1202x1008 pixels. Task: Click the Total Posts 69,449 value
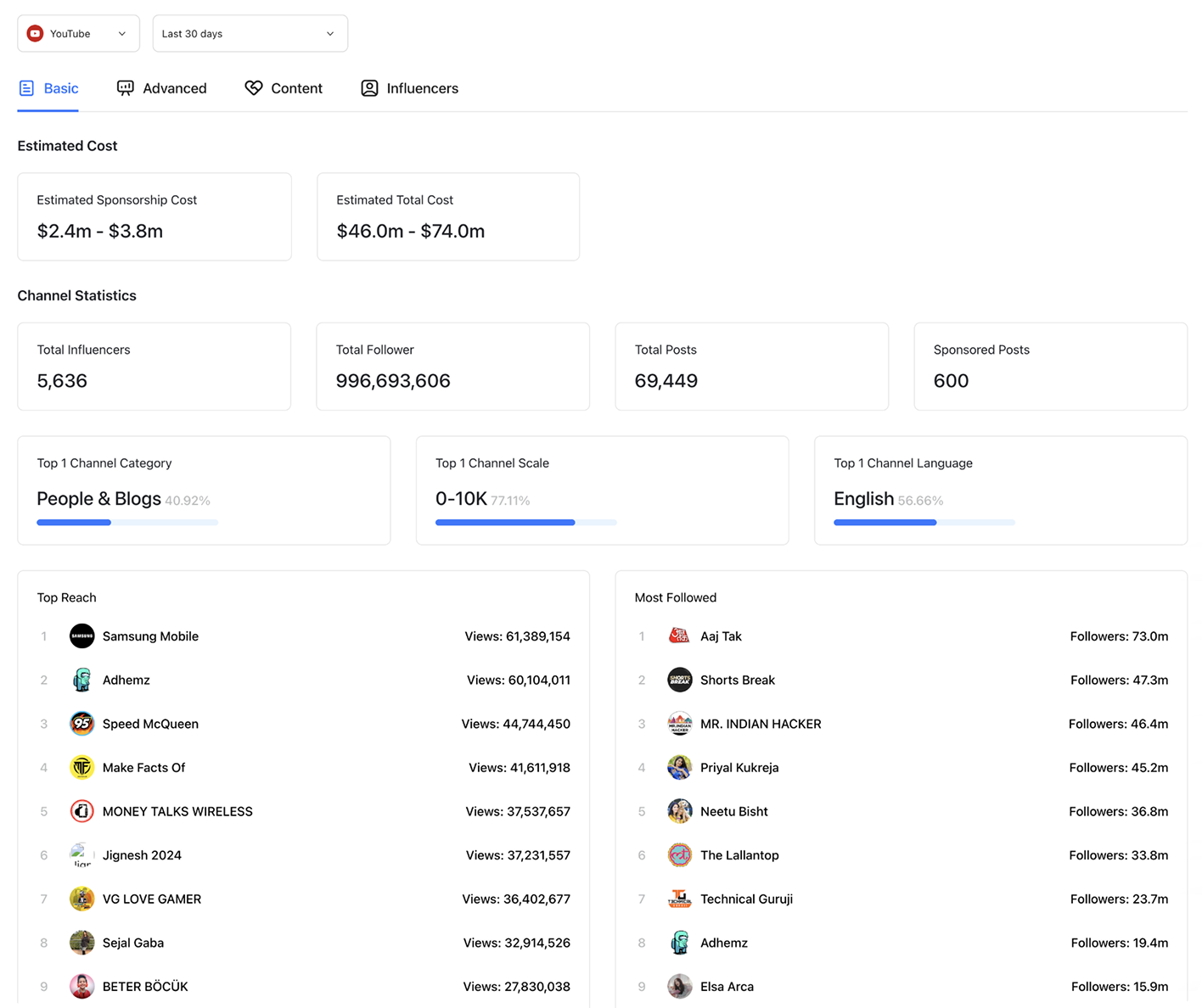click(666, 381)
